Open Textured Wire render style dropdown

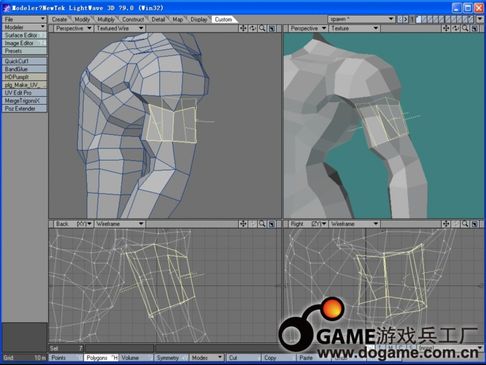tap(120, 28)
